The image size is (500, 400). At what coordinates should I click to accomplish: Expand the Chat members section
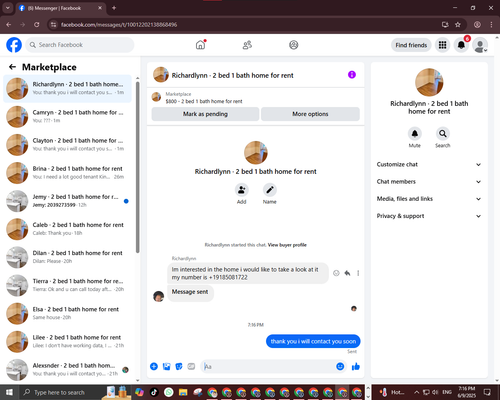pos(429,182)
